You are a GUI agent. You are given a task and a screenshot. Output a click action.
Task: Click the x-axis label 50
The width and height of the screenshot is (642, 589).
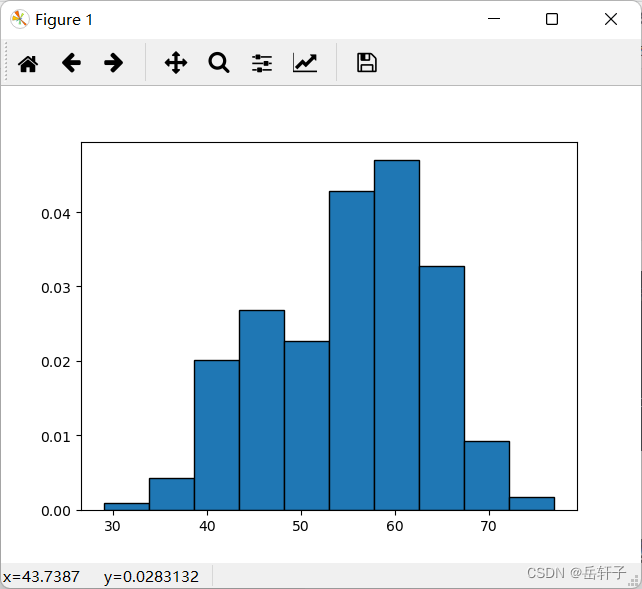[301, 526]
